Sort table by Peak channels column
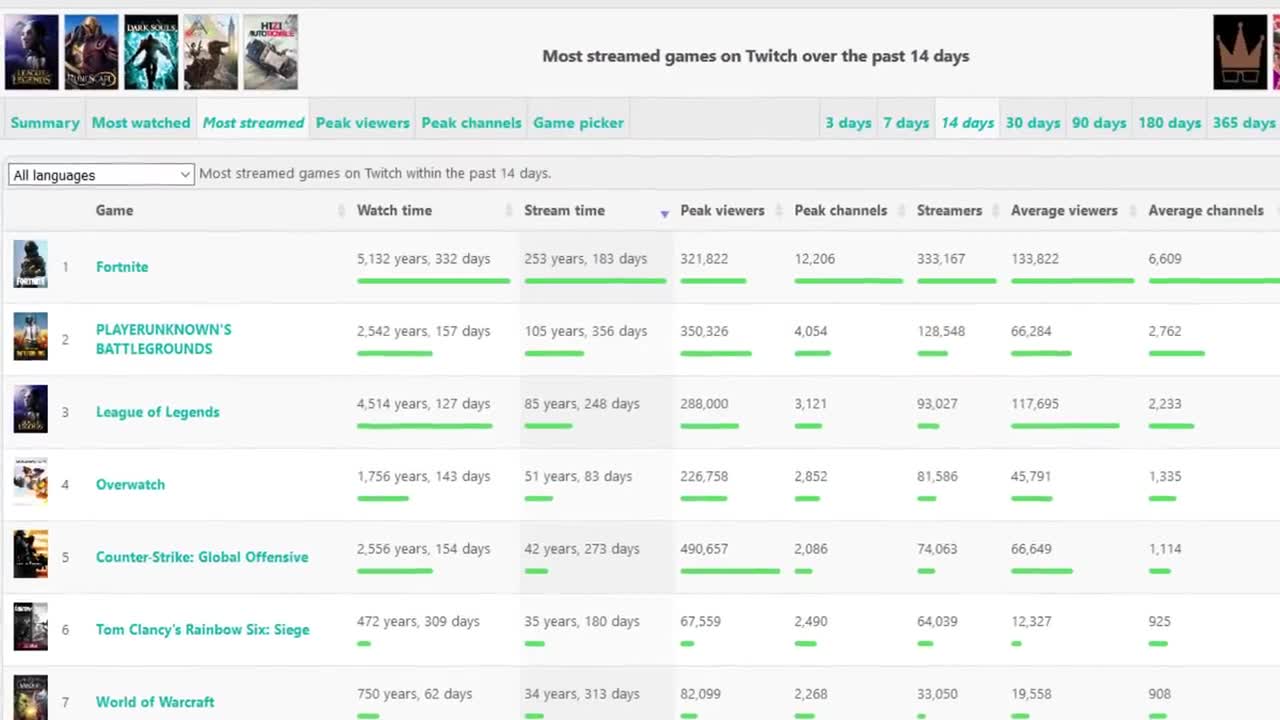 point(840,210)
